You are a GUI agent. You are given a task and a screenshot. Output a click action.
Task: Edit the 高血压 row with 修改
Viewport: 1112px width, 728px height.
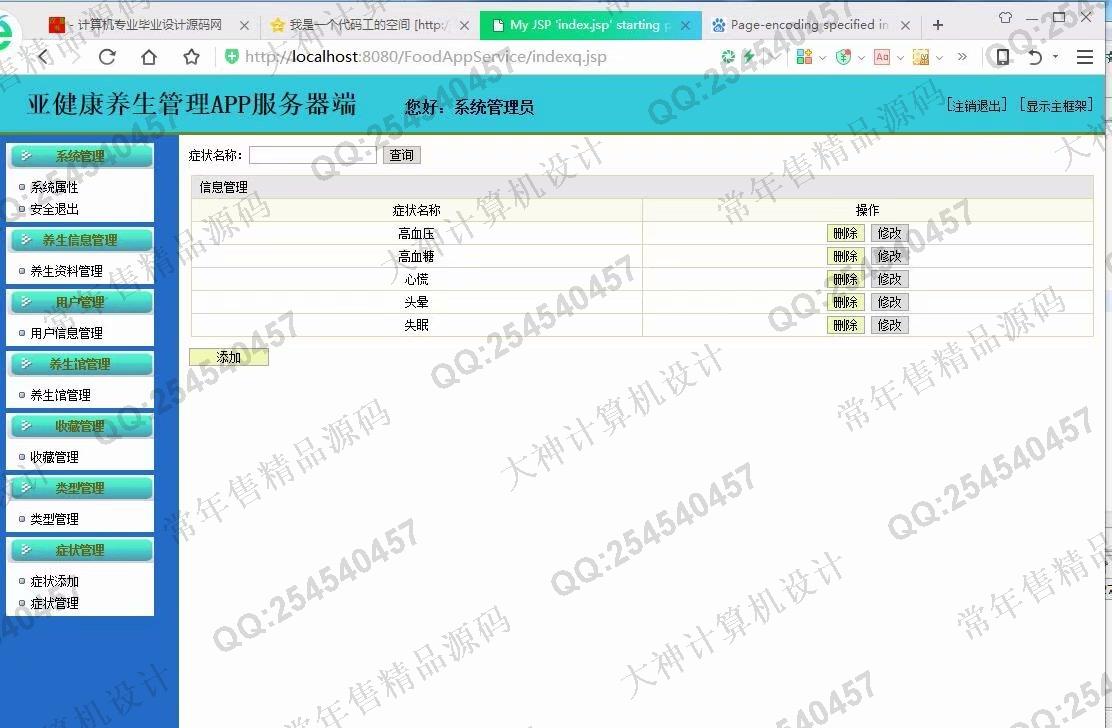click(x=889, y=233)
